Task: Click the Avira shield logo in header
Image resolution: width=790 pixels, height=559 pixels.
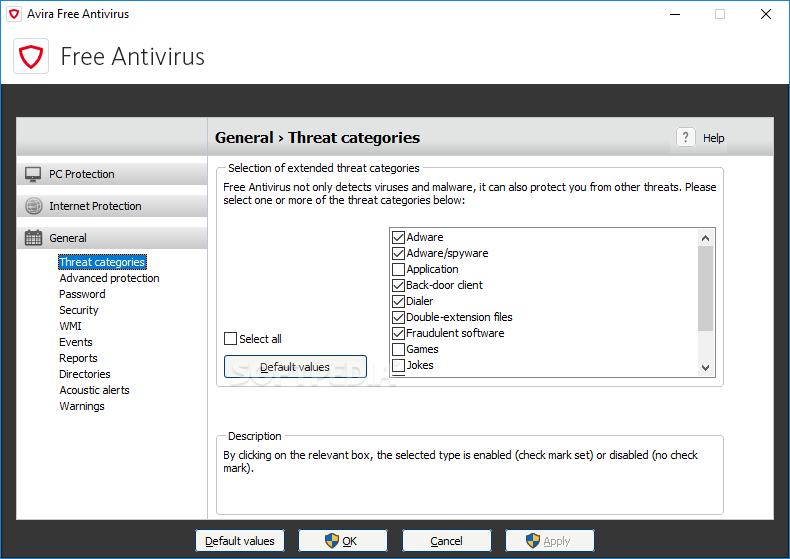Action: (31, 56)
